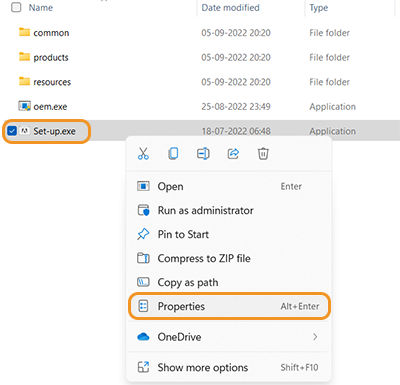Uncheck the Set-up.exe row checkbox

click(12, 131)
